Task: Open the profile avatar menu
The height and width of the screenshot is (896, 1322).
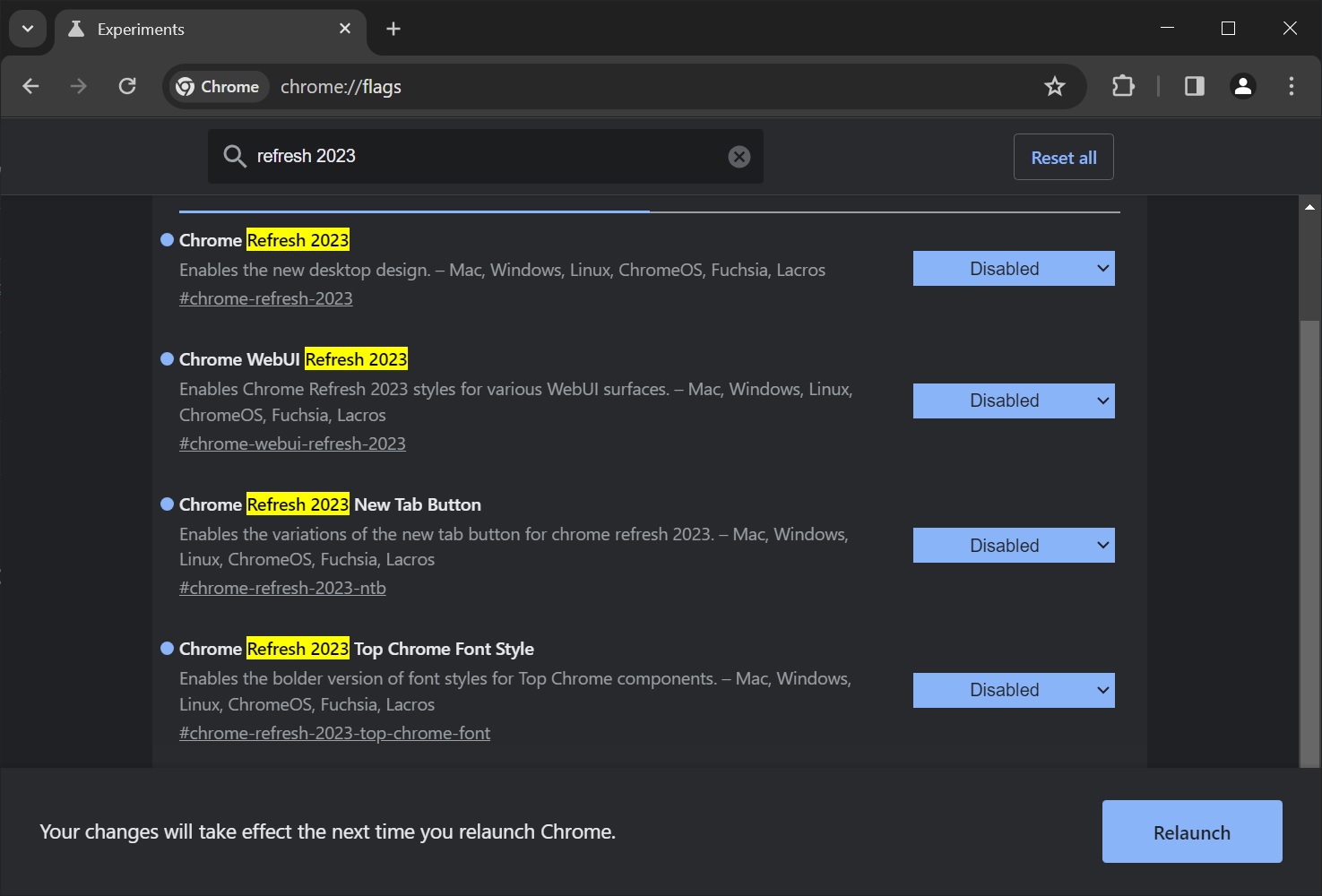Action: (x=1243, y=86)
